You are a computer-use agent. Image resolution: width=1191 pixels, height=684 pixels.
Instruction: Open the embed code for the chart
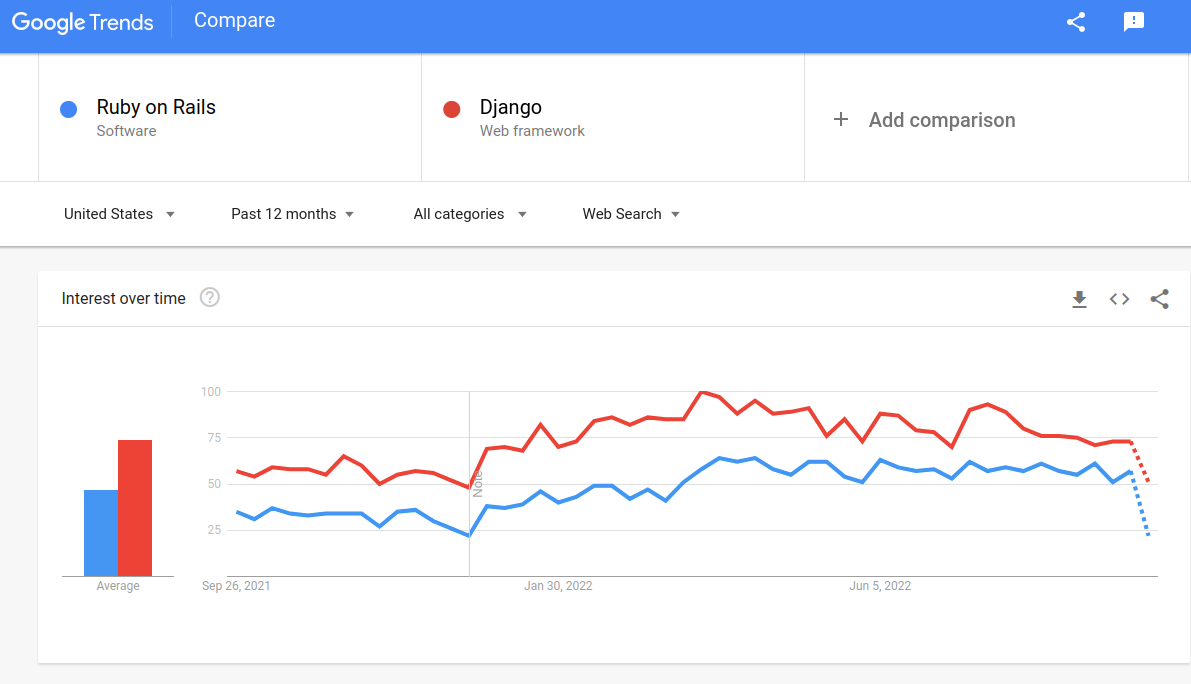(1119, 298)
